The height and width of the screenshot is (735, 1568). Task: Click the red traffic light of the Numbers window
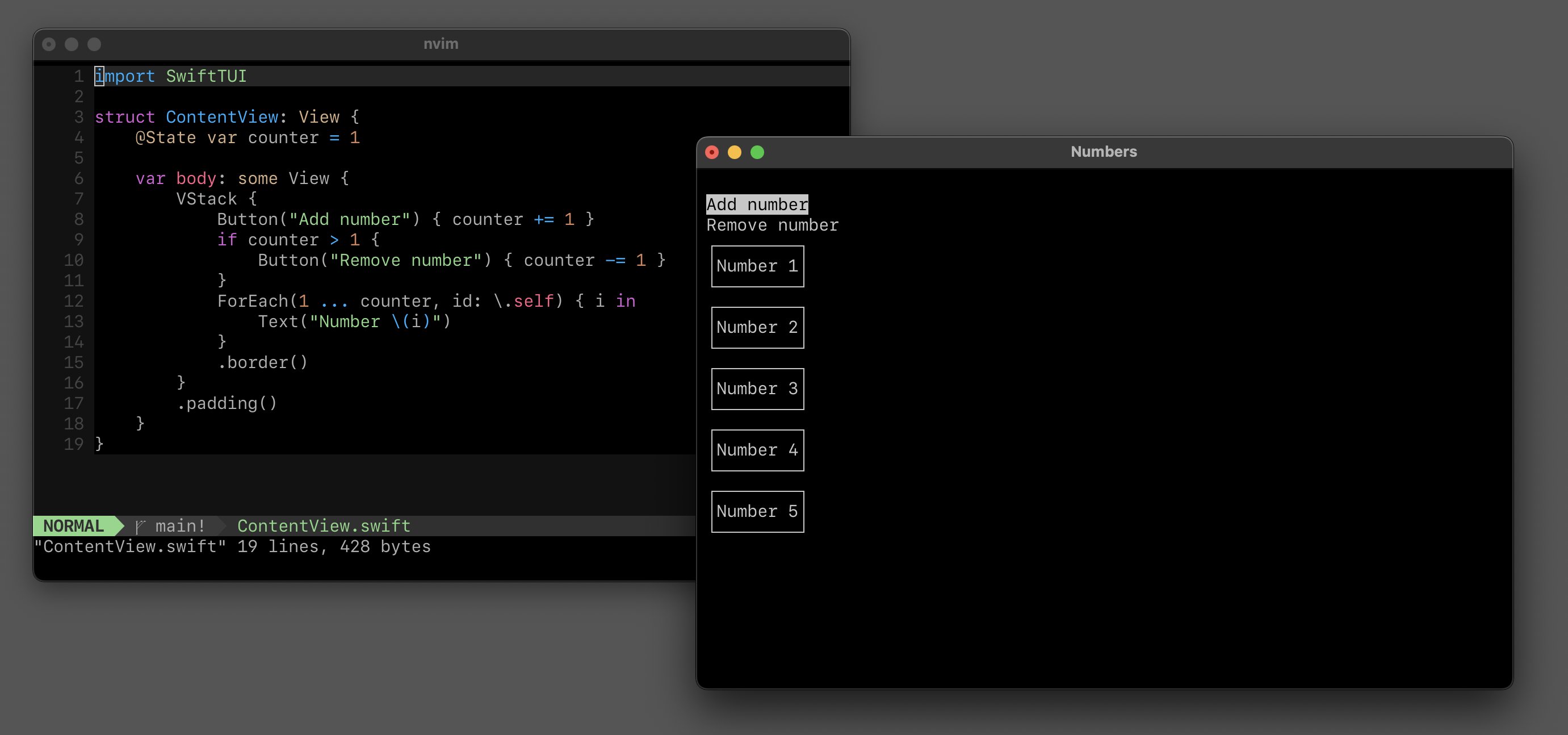[x=711, y=152]
